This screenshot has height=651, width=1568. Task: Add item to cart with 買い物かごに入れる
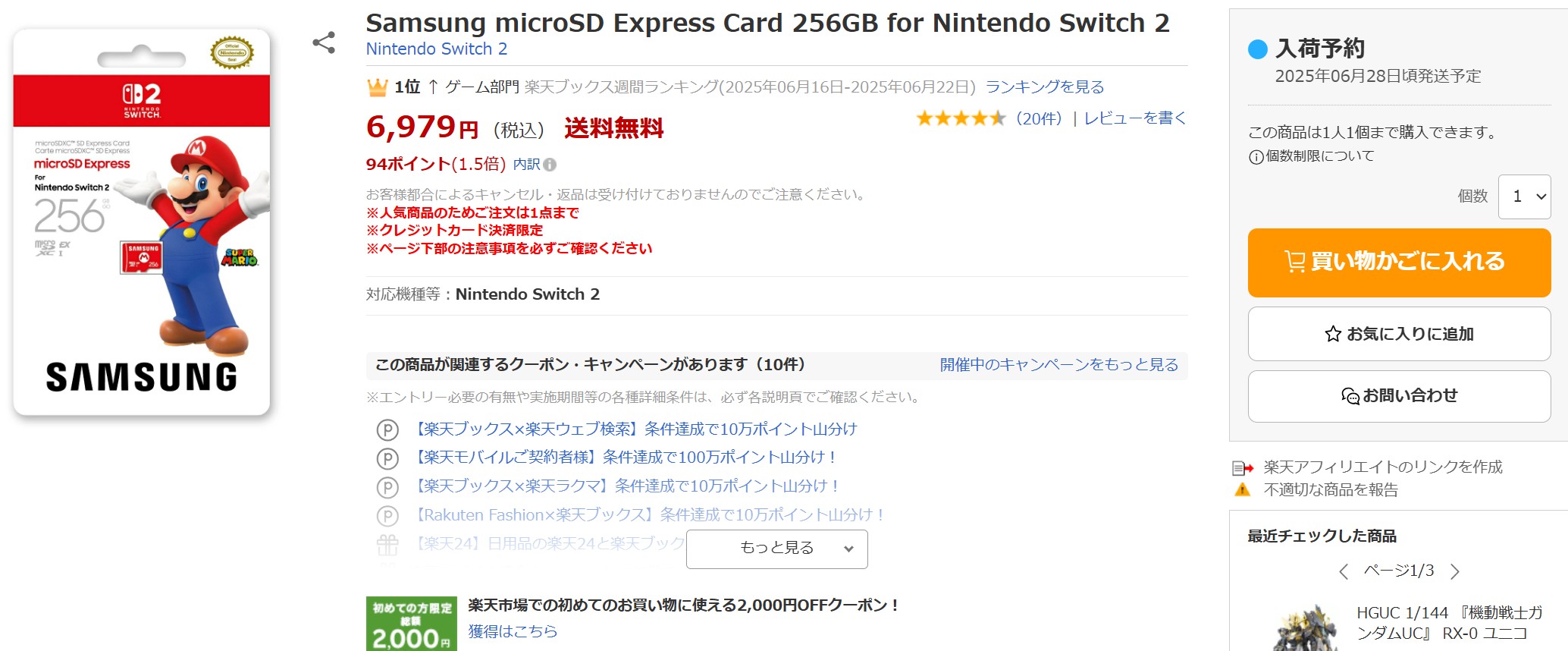click(1399, 262)
